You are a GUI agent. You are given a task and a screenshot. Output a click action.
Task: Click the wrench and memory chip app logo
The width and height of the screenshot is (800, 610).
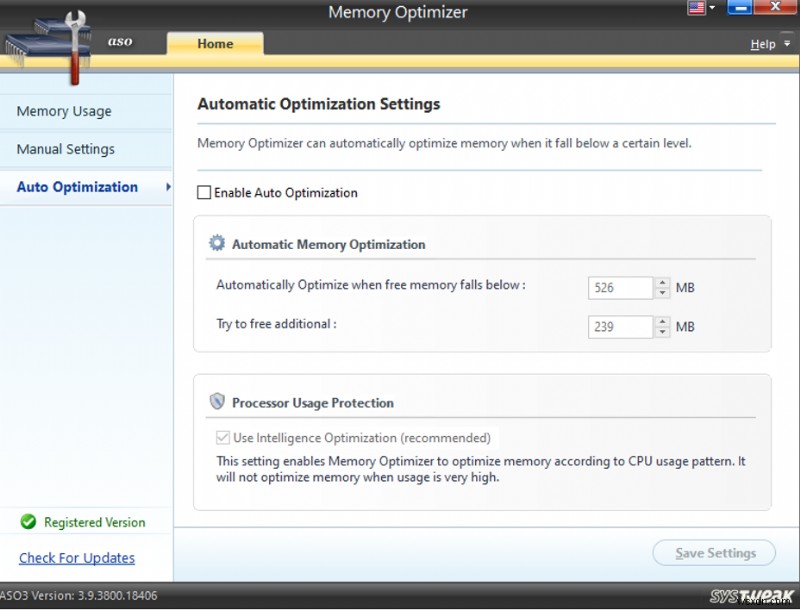(x=45, y=45)
